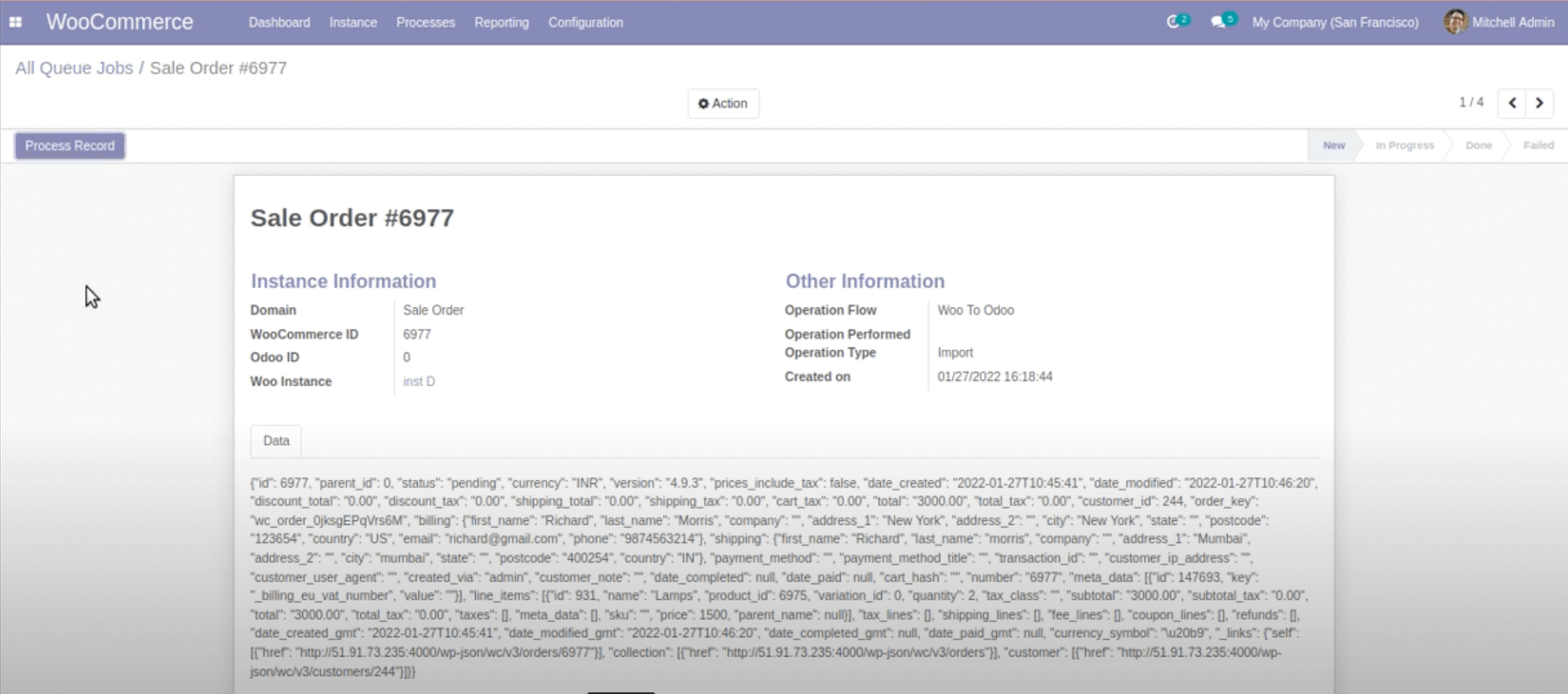Open the Processes menu
The image size is (1568, 694).
[x=425, y=22]
